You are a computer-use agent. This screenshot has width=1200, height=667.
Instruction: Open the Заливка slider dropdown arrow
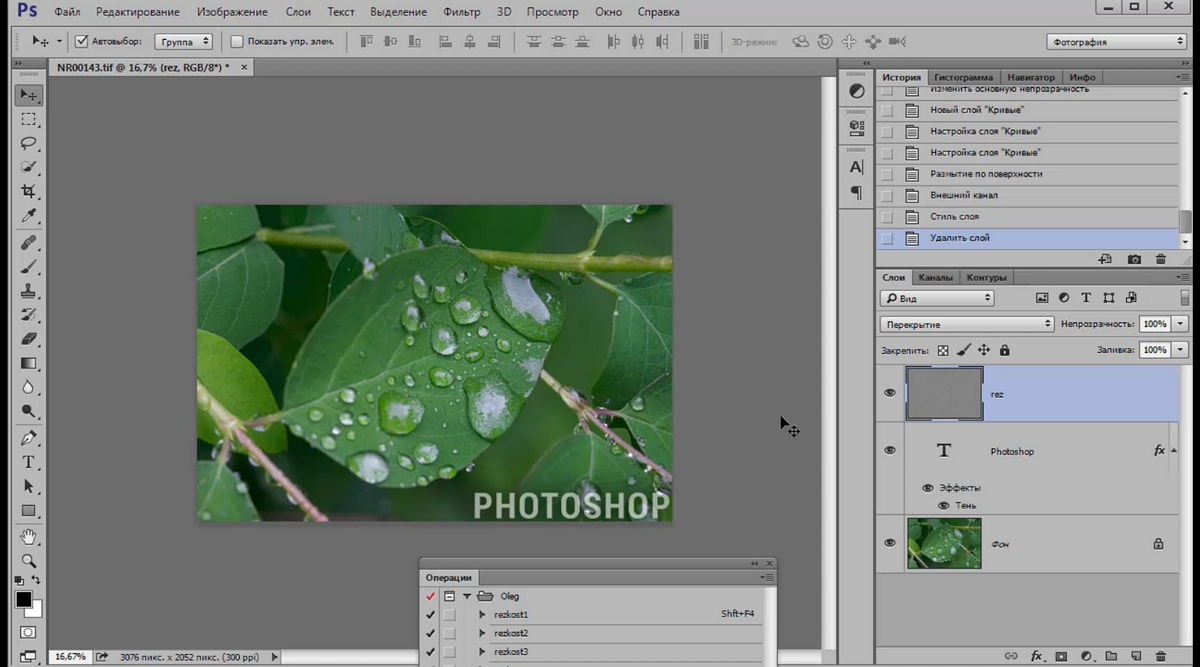click(x=1181, y=350)
